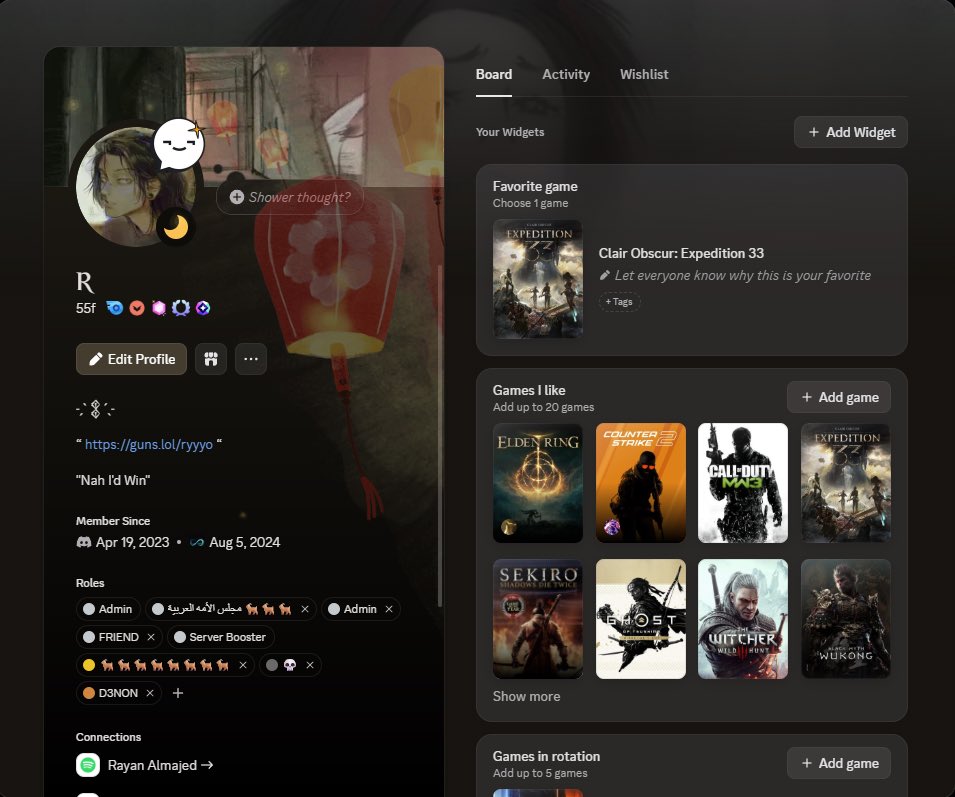Viewport: 955px width, 797px height.
Task: Click the profile panel scrollbar
Action: tap(440, 435)
